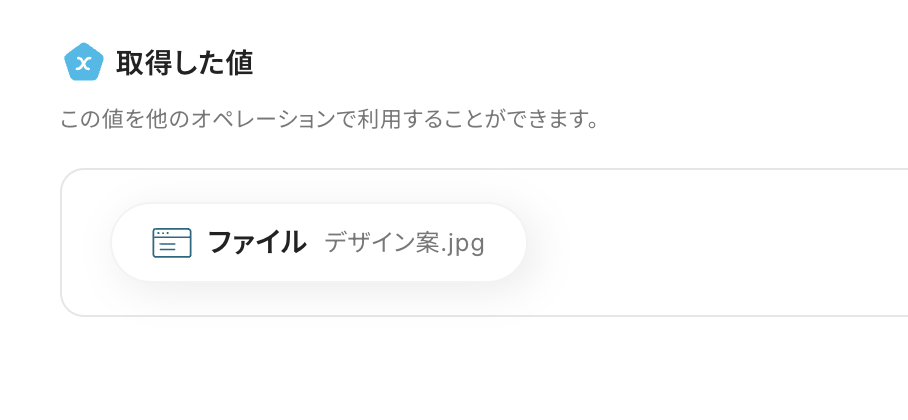Click the デザイン案.jpg file name

tap(404, 243)
